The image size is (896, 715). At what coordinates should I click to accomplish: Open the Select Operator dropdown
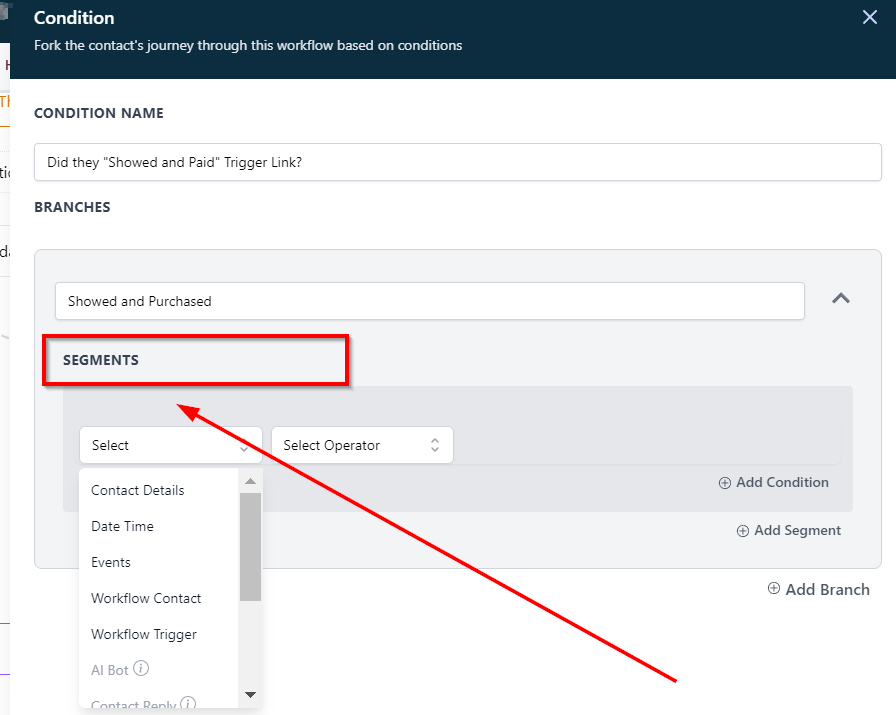(x=361, y=445)
